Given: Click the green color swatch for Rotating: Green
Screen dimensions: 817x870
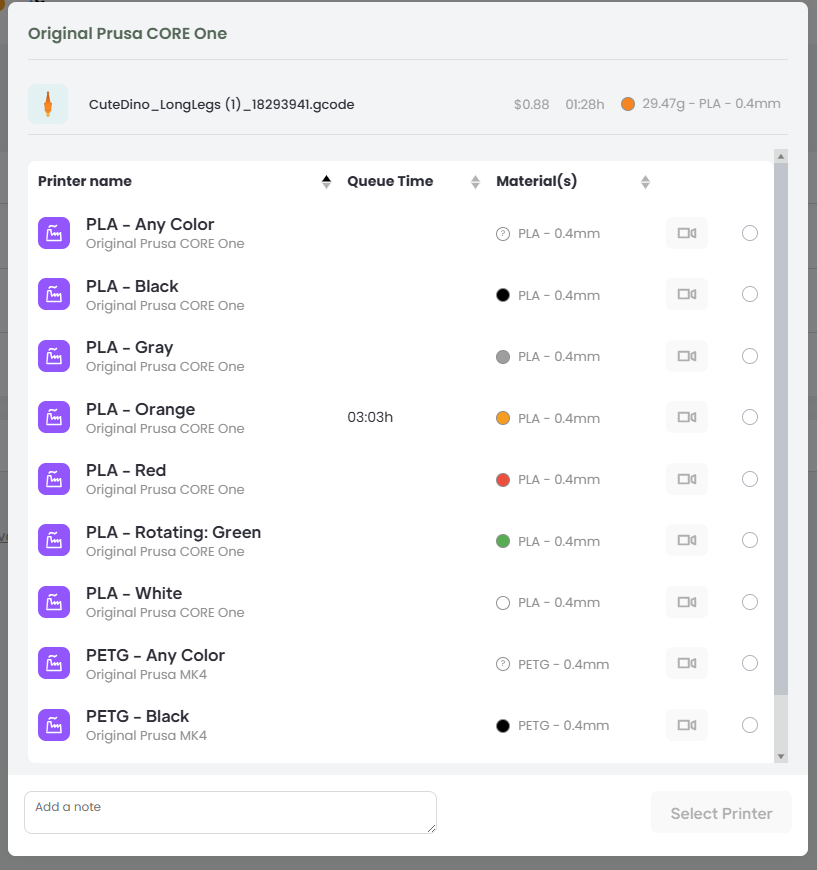Looking at the screenshot, I should pos(503,541).
